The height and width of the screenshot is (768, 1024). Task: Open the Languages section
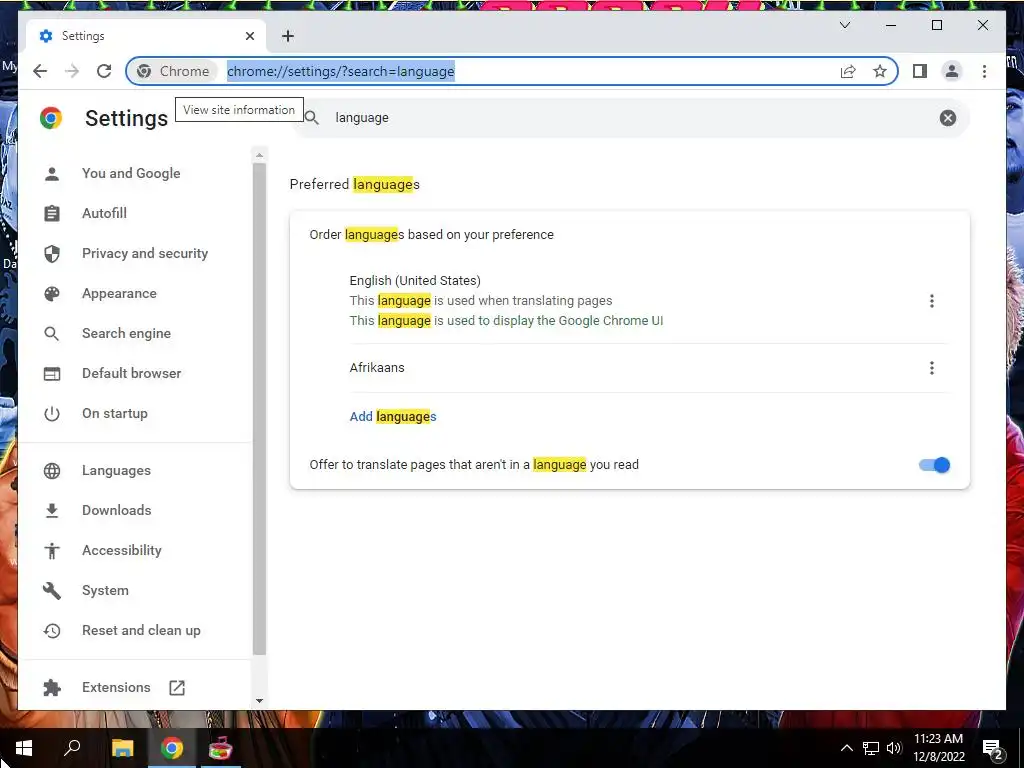tap(116, 470)
